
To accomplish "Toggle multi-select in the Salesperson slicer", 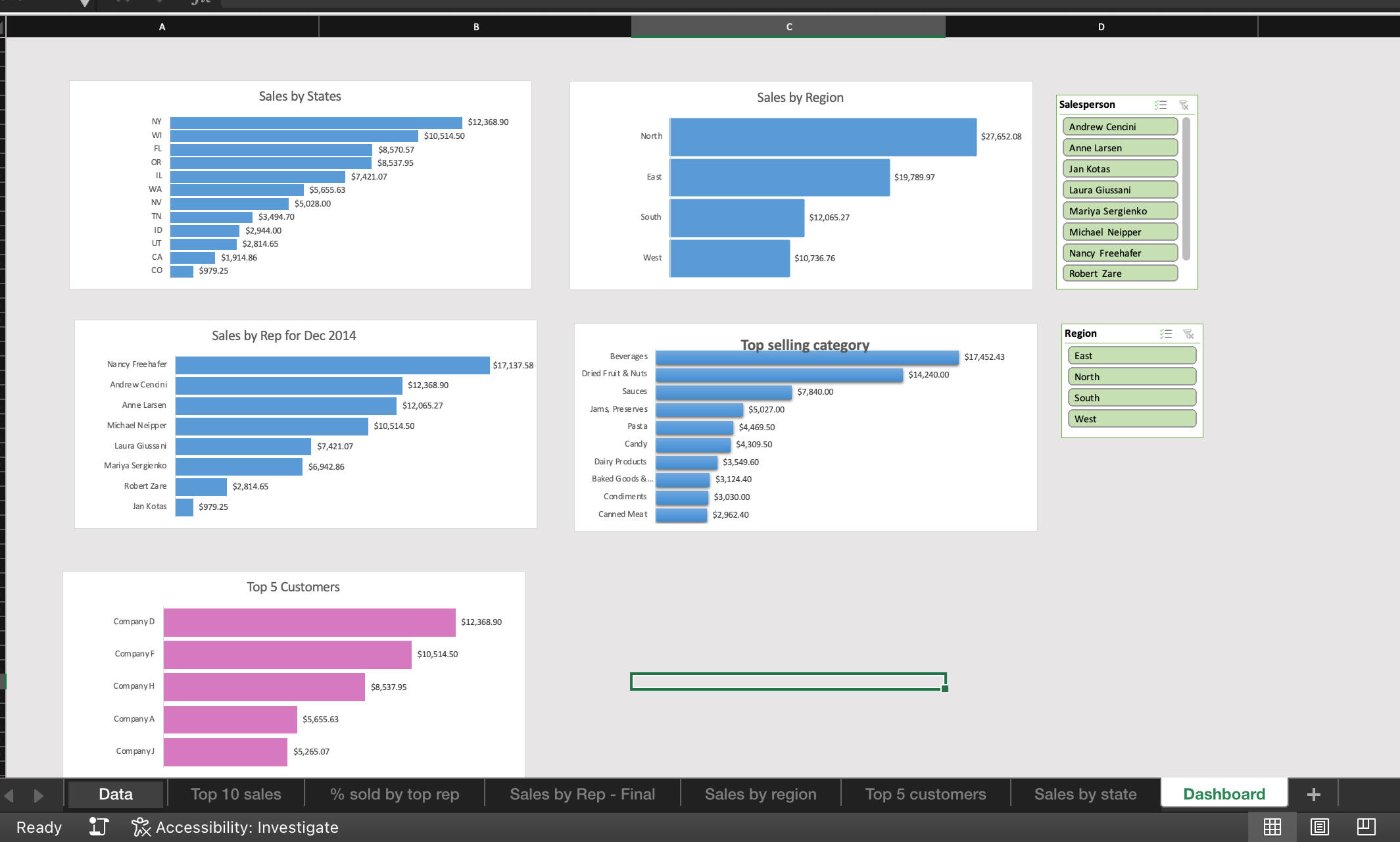I will pos(1161,105).
